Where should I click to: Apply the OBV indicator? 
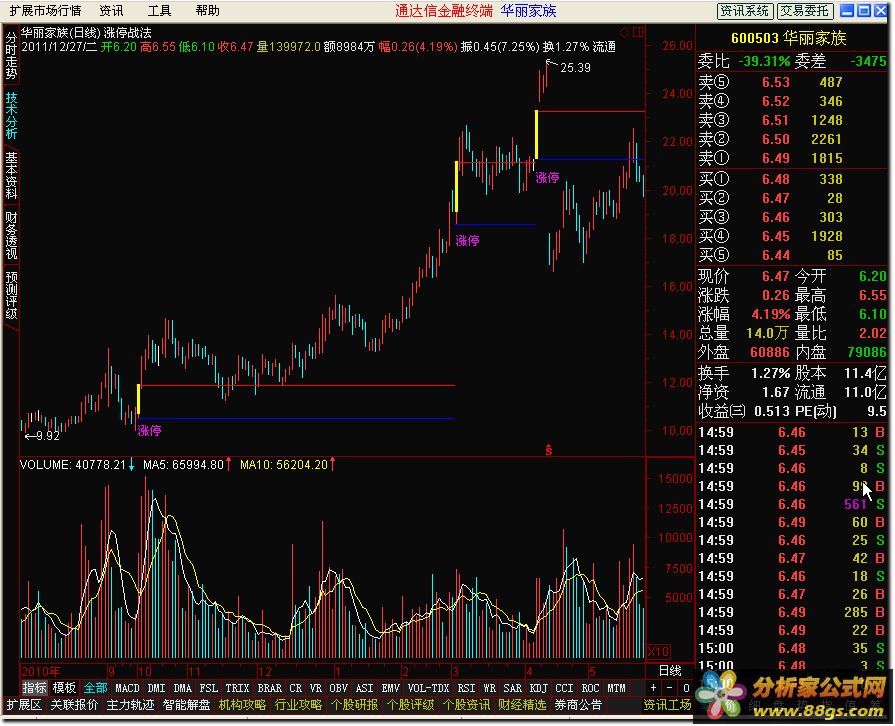[338, 688]
